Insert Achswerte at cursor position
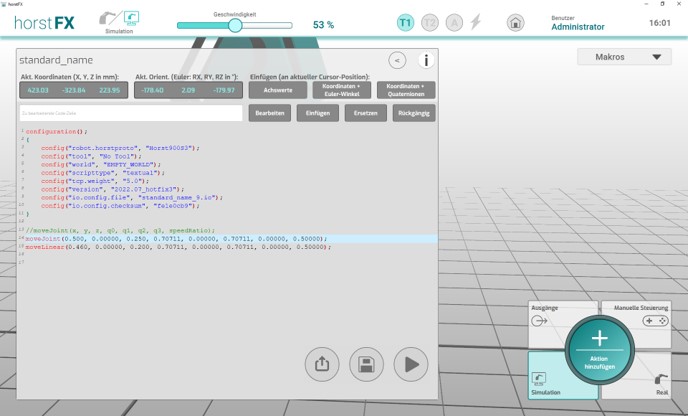The image size is (688, 416). (277, 90)
